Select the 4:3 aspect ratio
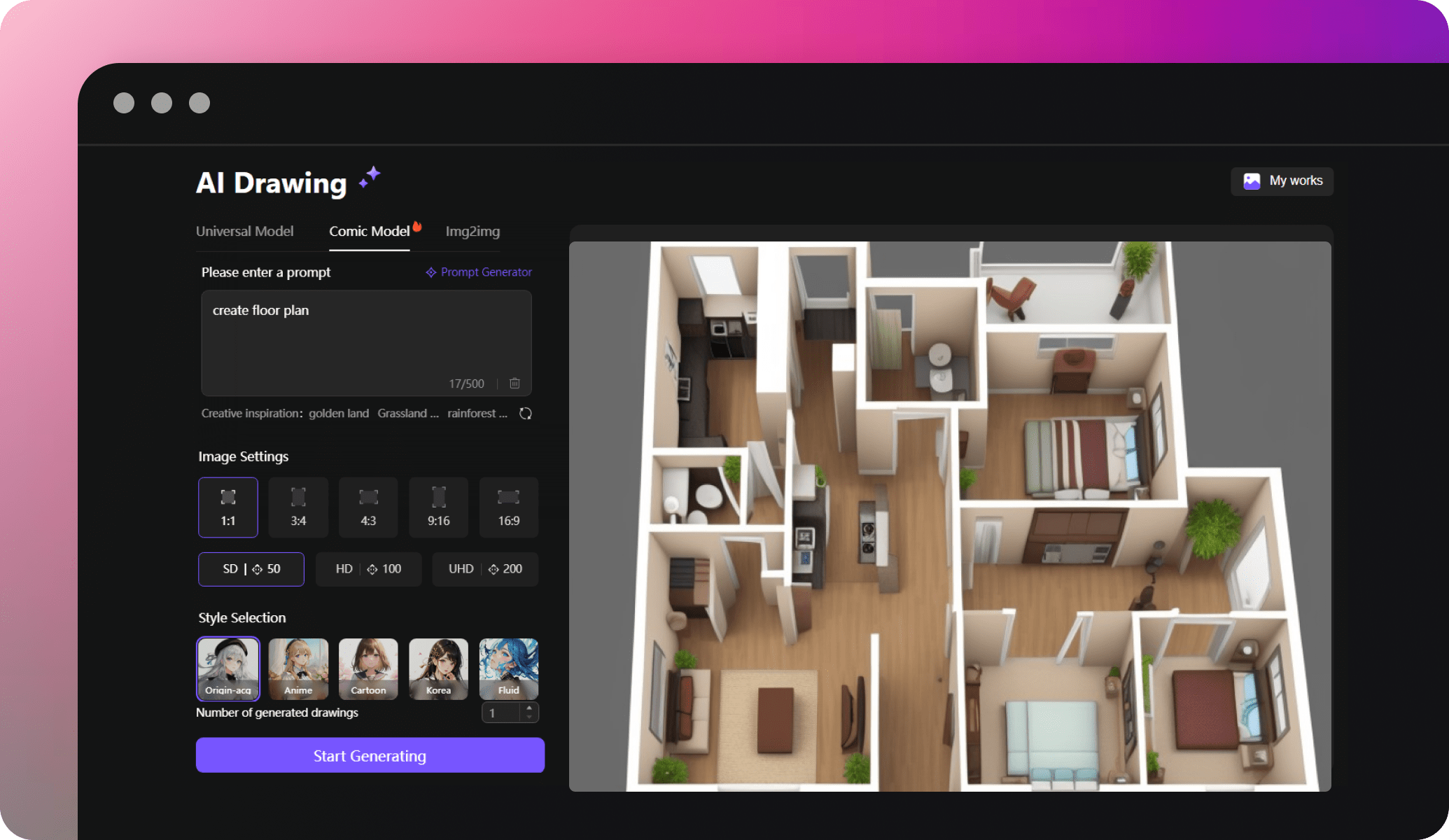1449x840 pixels. point(368,507)
